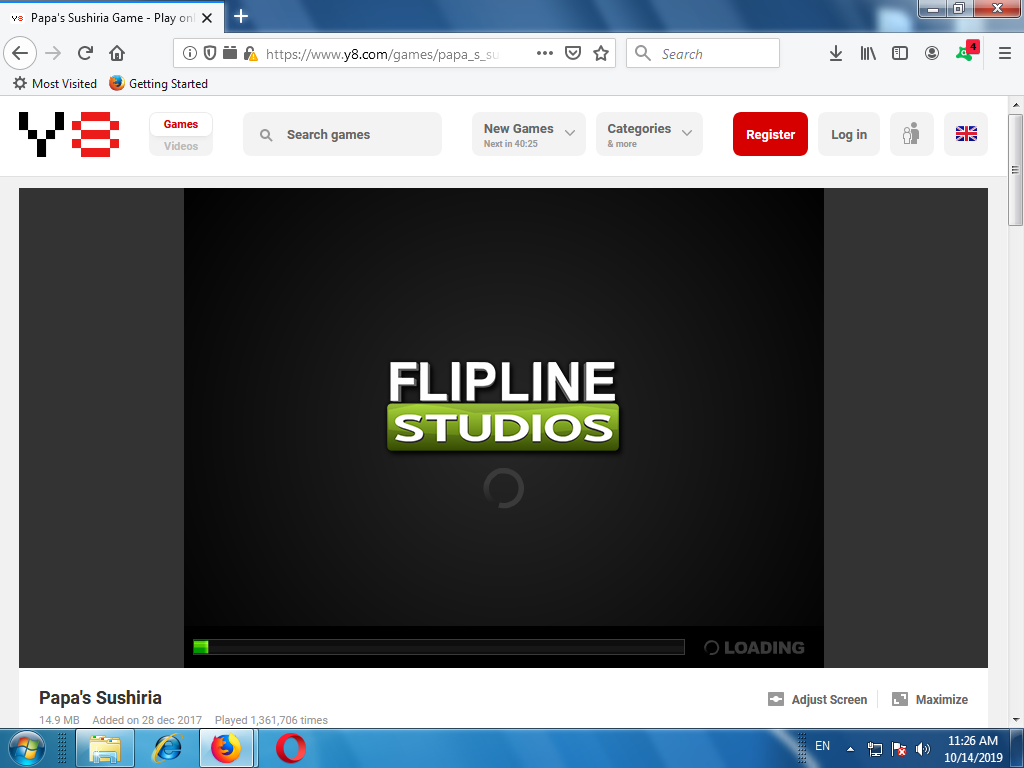Show site information icon in address bar
Image resolution: width=1024 pixels, height=768 pixels.
pyautogui.click(x=189, y=53)
